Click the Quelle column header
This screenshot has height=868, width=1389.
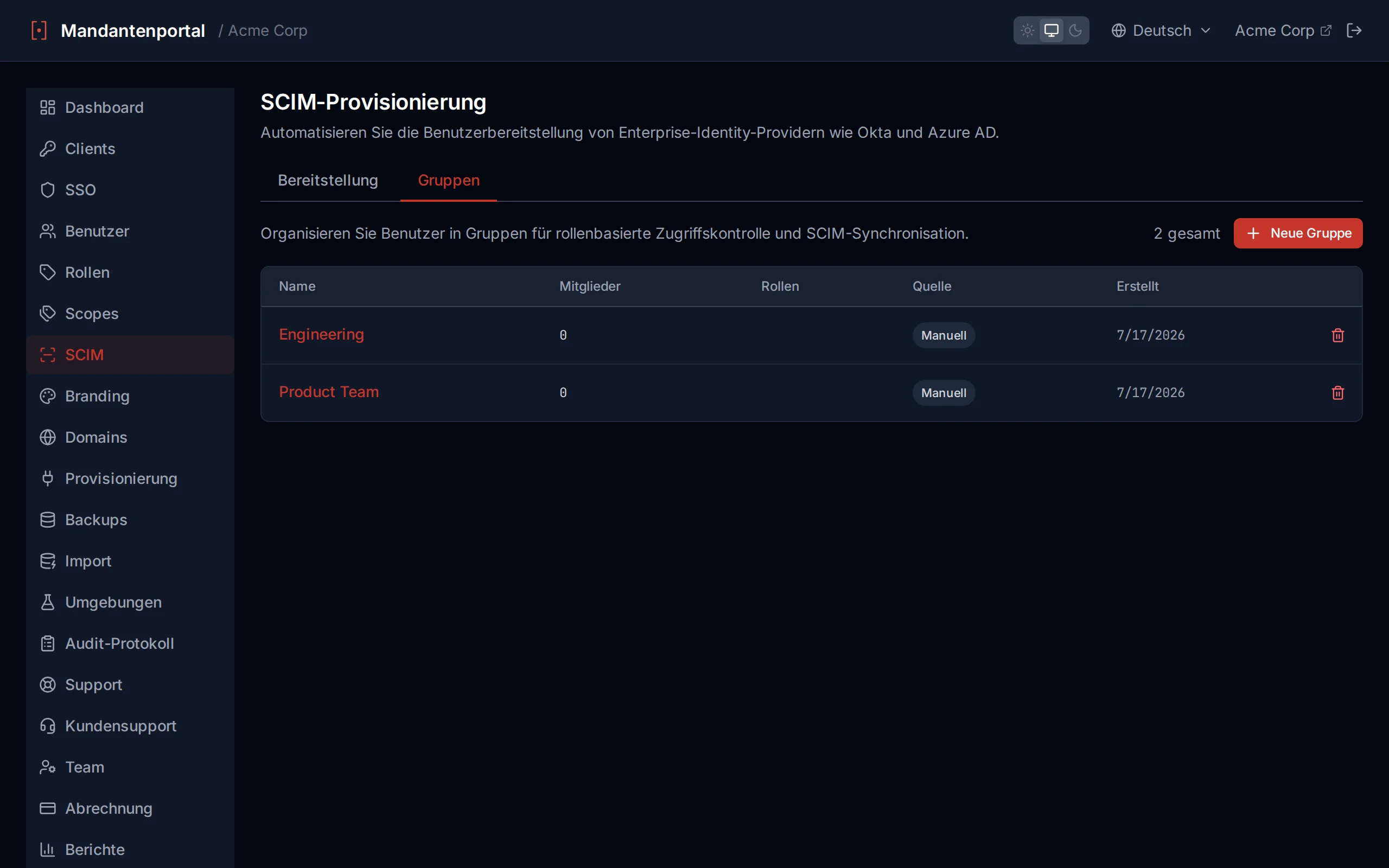pos(932,286)
